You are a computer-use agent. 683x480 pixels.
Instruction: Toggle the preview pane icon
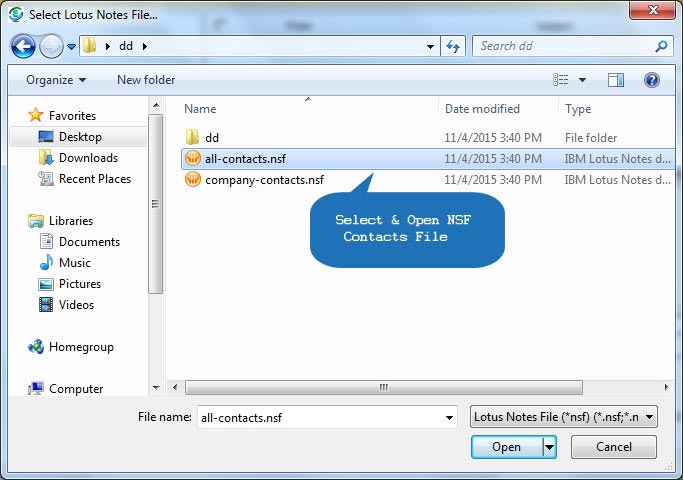616,80
